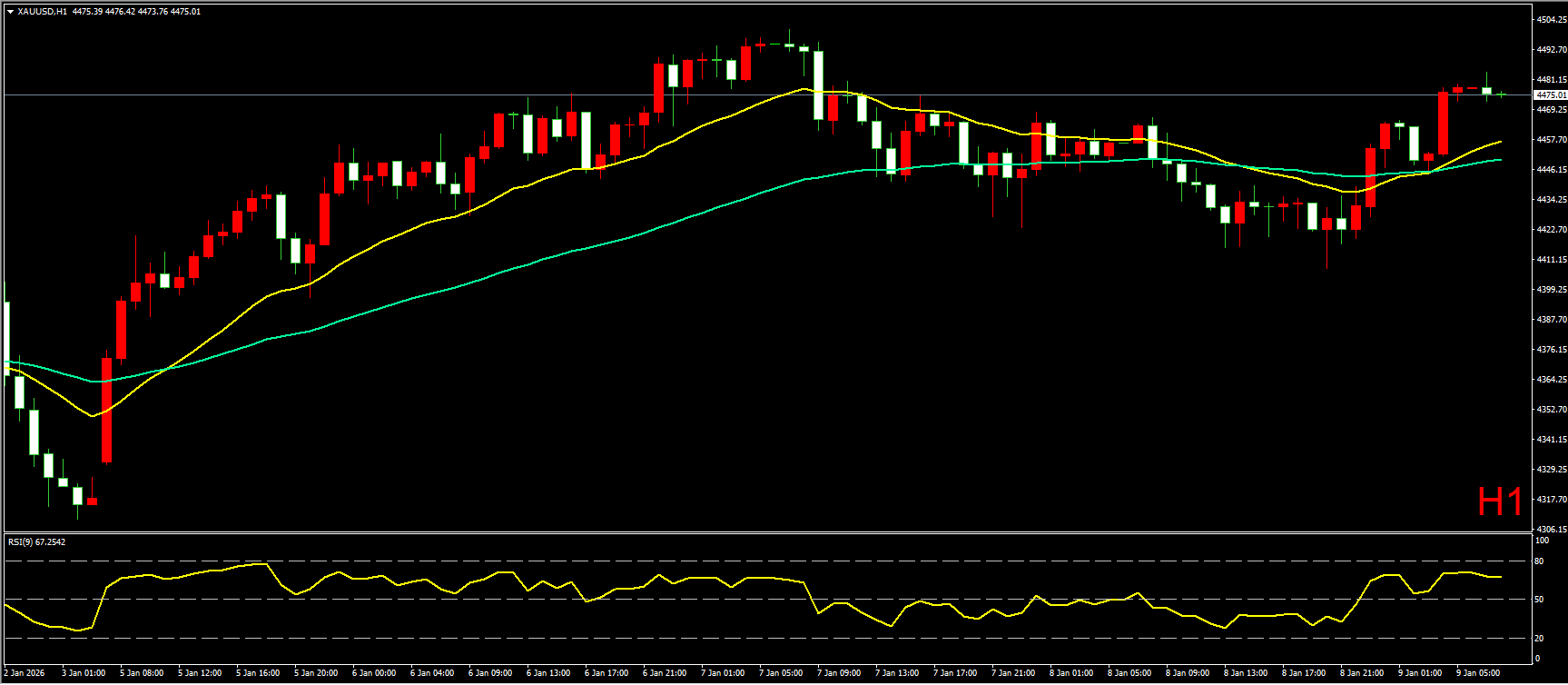Select the 7 Jan 05:00 time axis label
The image size is (1568, 685).
pyautogui.click(x=781, y=673)
